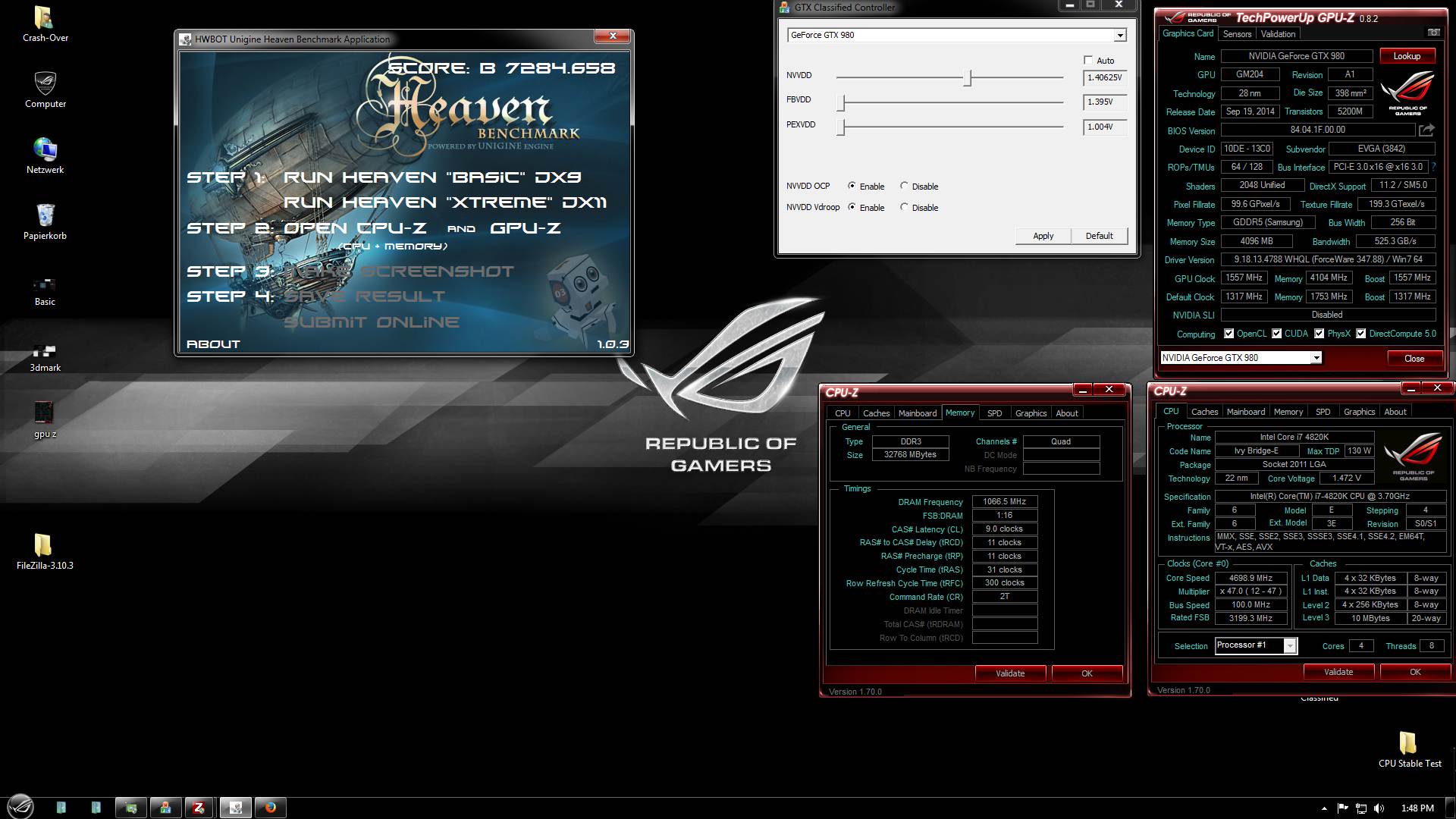Click Apply in GTX Classified Controller
1456x819 pixels.
click(1043, 236)
